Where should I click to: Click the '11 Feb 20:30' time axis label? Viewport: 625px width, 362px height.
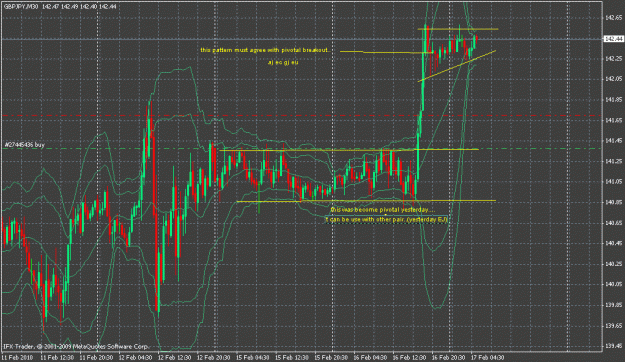tap(96, 358)
